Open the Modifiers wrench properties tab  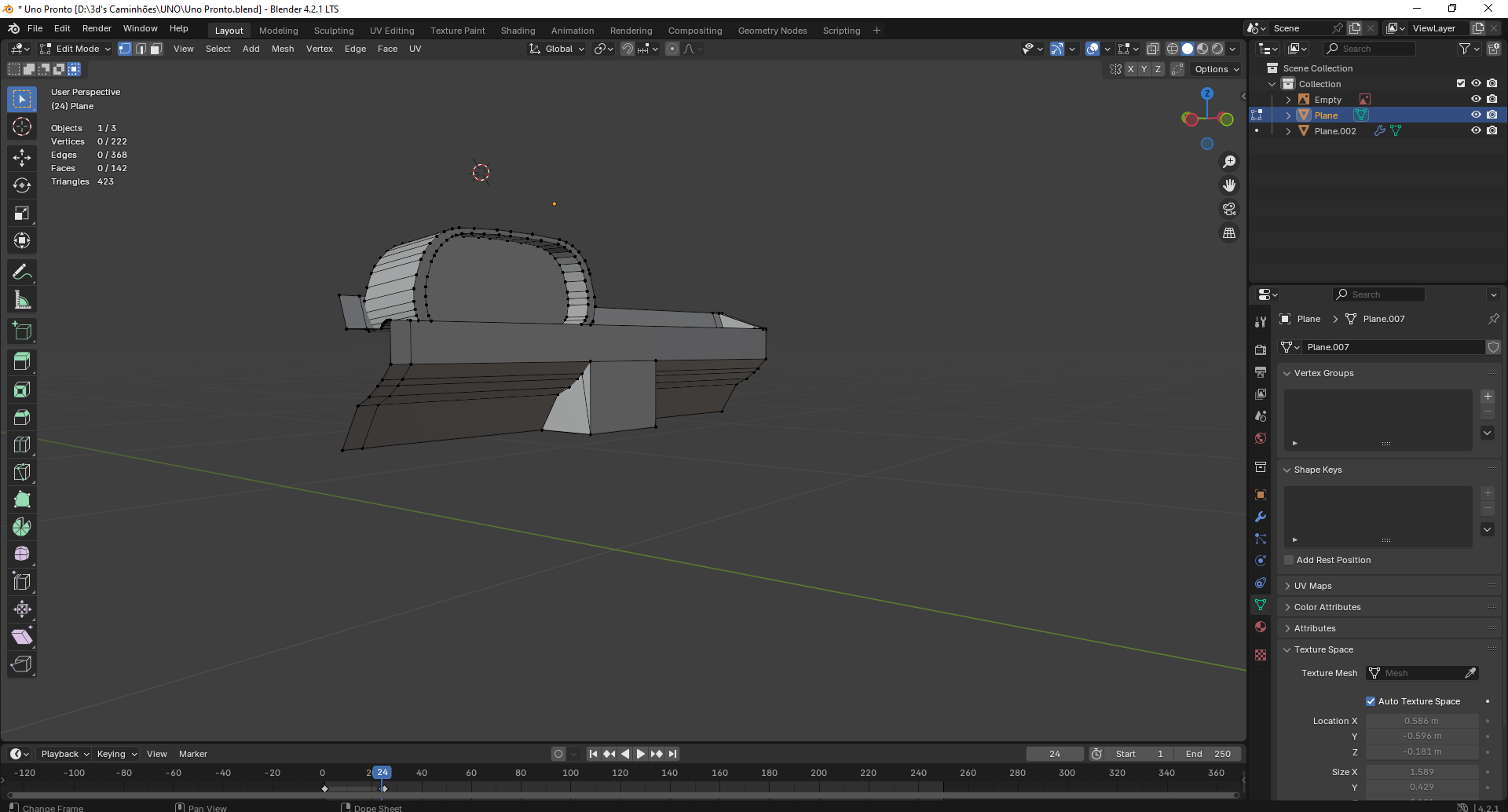(1261, 517)
